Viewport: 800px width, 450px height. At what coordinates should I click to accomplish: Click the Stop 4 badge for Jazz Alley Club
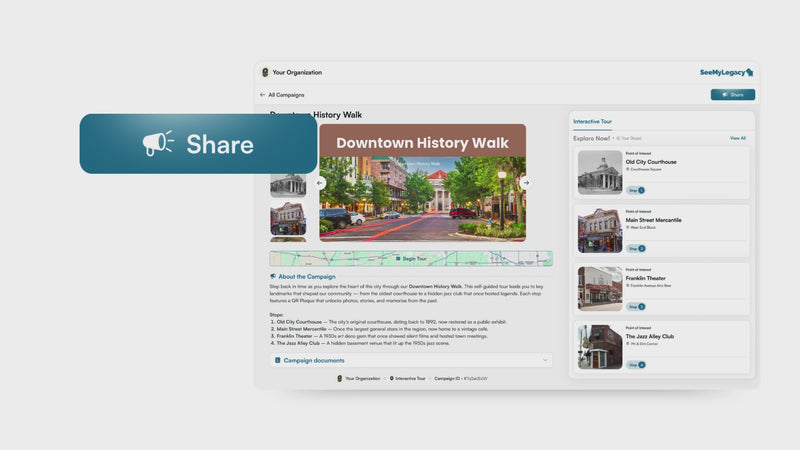(x=636, y=365)
